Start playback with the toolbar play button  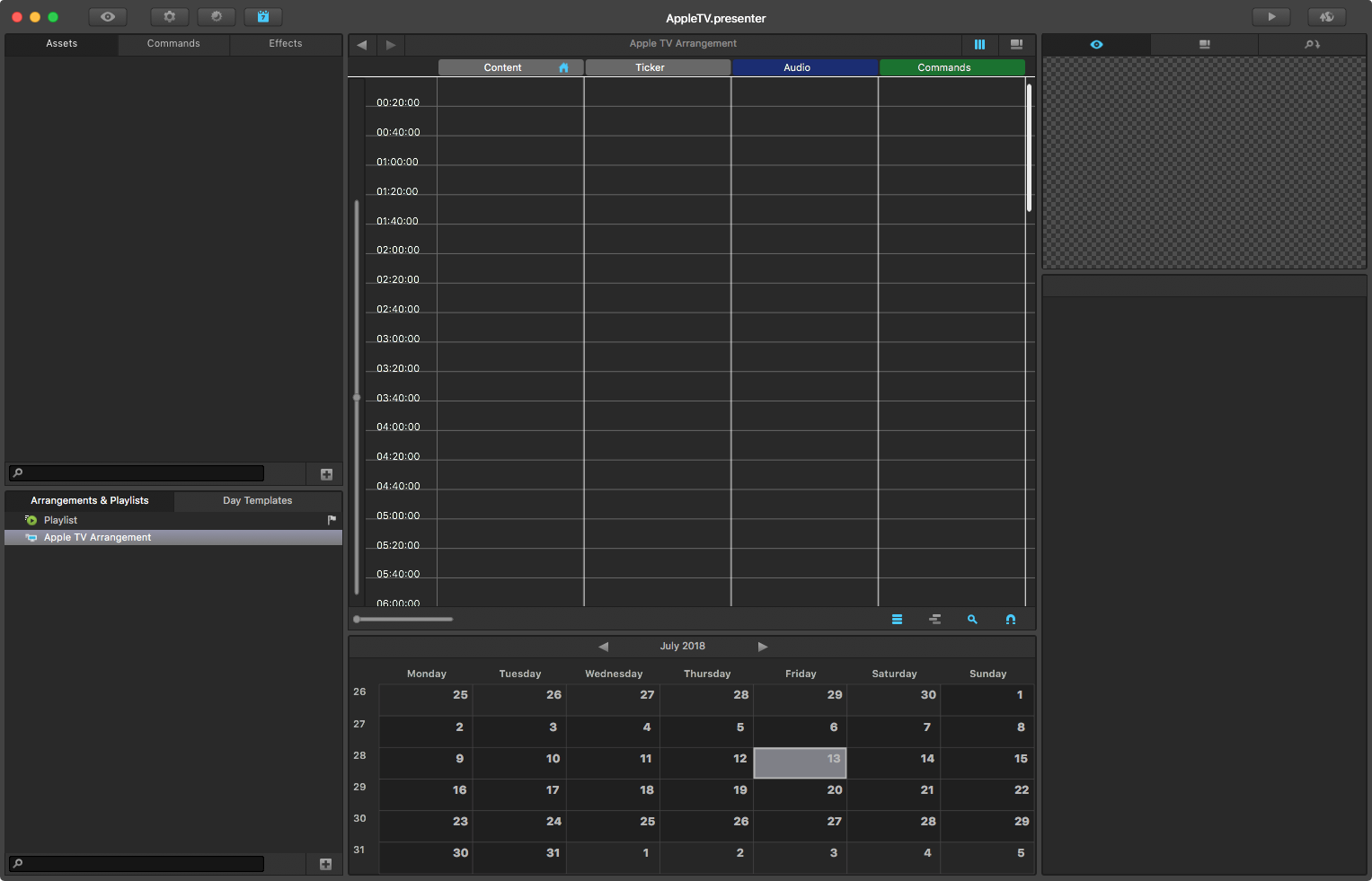(x=1271, y=17)
